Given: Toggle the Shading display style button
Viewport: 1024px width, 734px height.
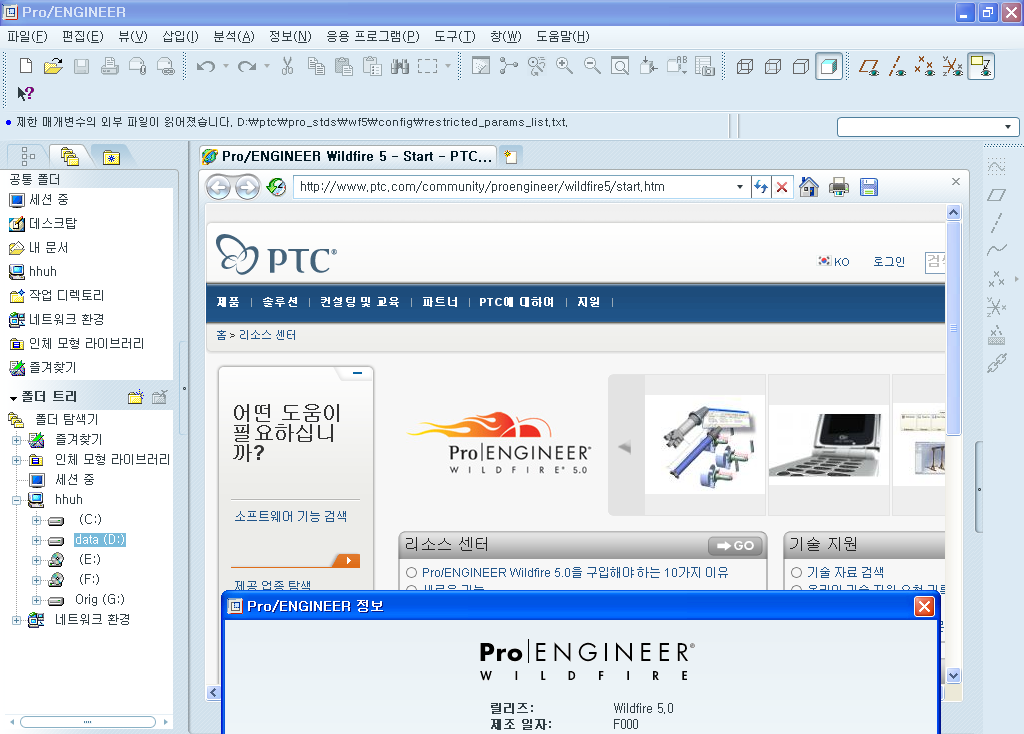Looking at the screenshot, I should (x=829, y=66).
